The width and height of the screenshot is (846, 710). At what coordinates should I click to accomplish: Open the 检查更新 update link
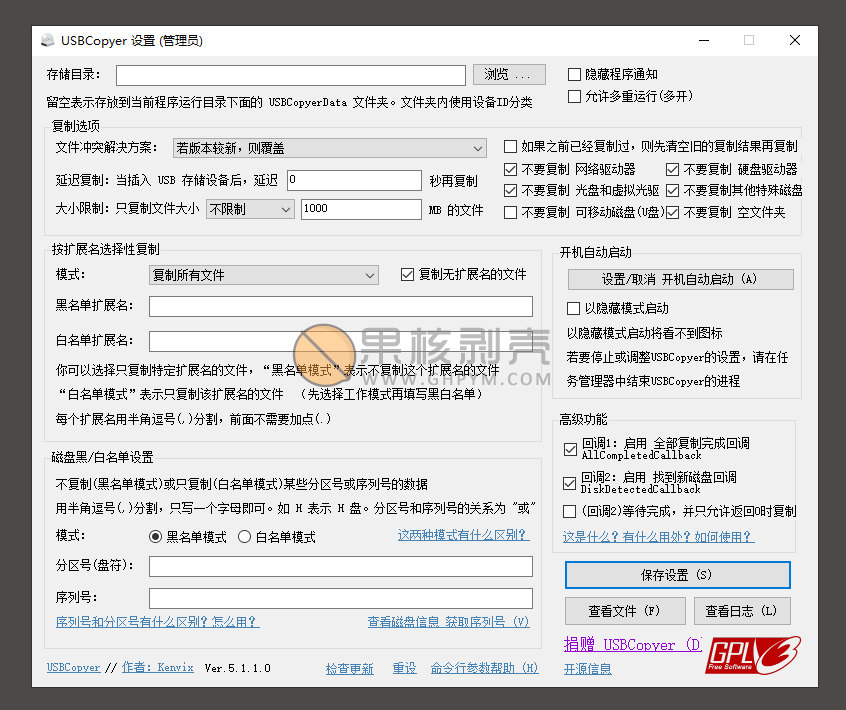click(x=349, y=668)
